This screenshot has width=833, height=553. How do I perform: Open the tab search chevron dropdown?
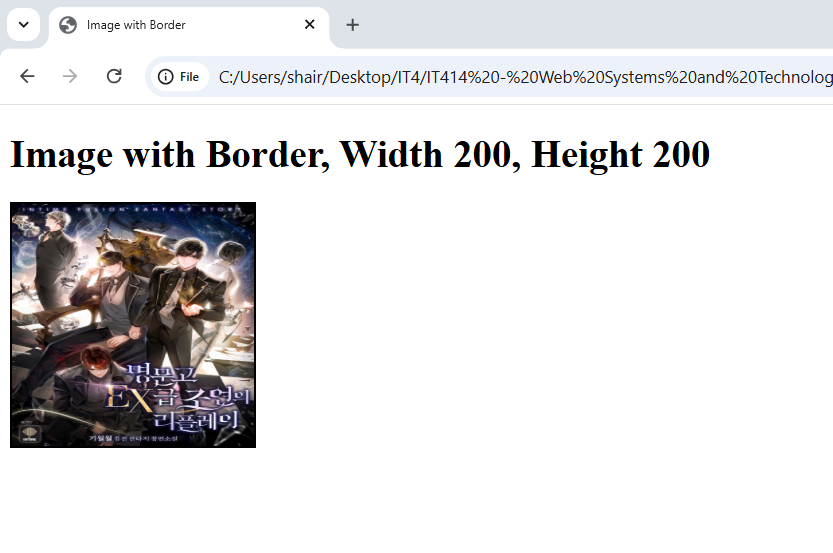pos(23,24)
